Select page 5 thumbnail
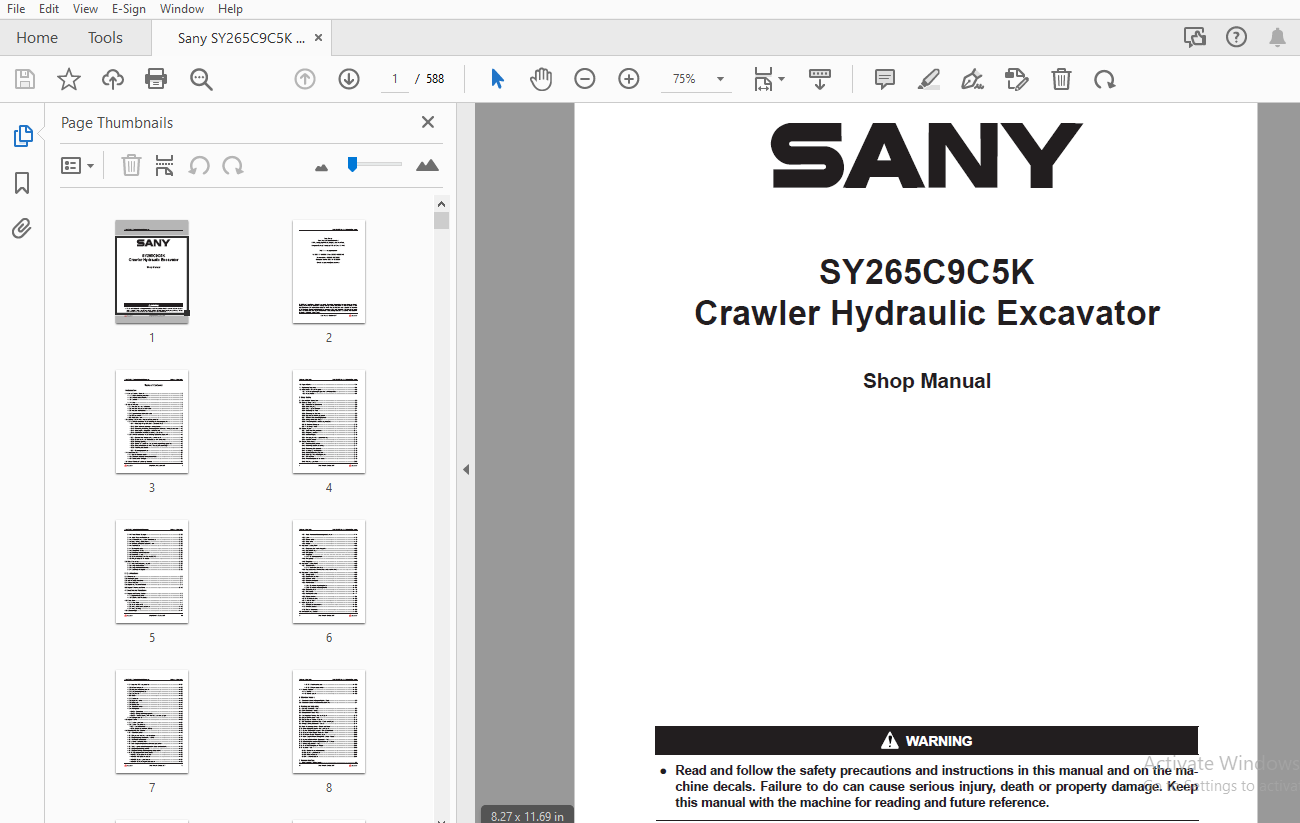This screenshot has width=1300, height=823. click(152, 571)
